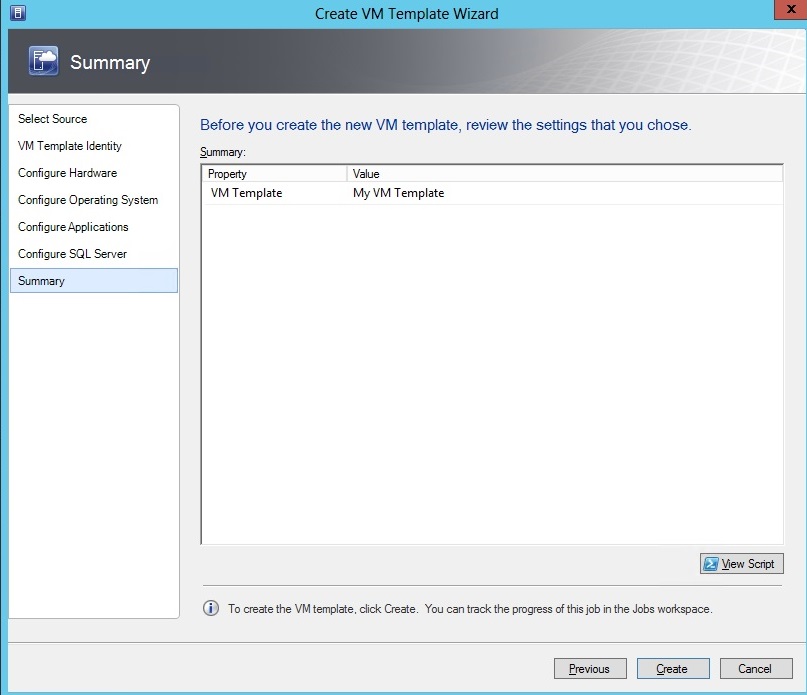Click the My VM Template value cell
807x695 pixels.
click(x=399, y=193)
